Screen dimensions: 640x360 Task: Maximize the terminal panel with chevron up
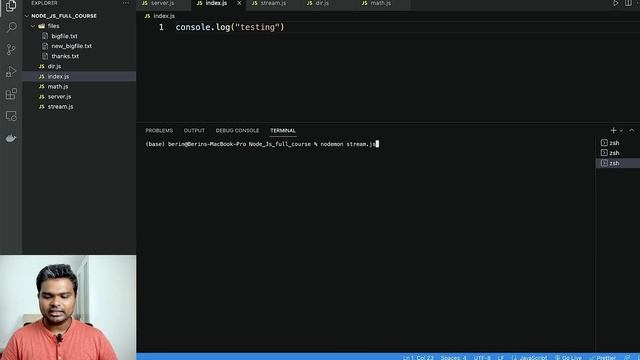(x=631, y=131)
